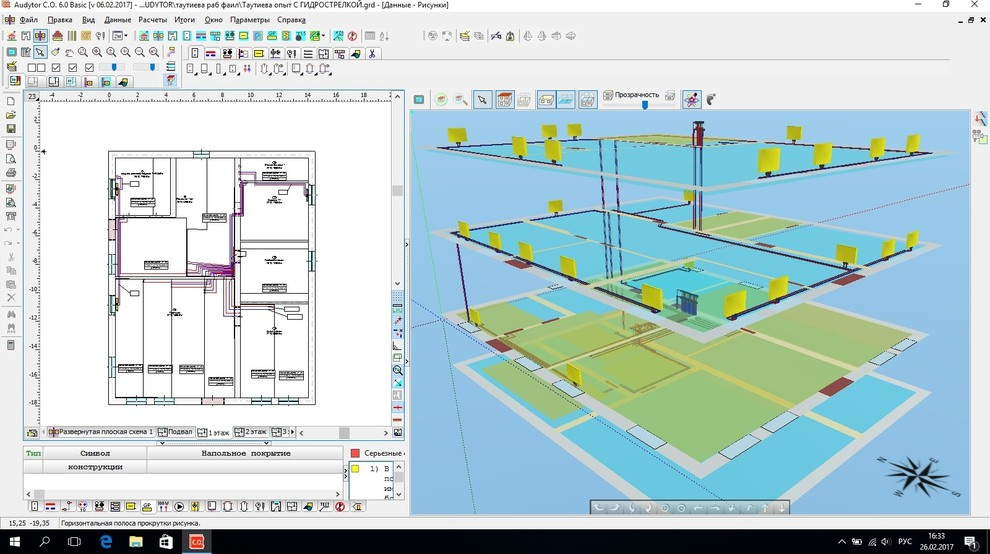Screen dimensions: 990x554
Task: Toggle the empty checkbox in the toolbar row
Action: pyautogui.click(x=33, y=68)
